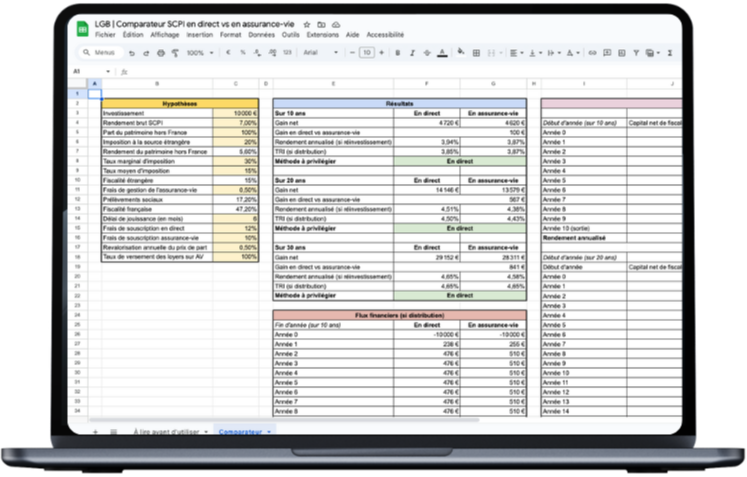
Task: Click the Flux financiers (si distribution) header
Action: pyautogui.click(x=400, y=315)
